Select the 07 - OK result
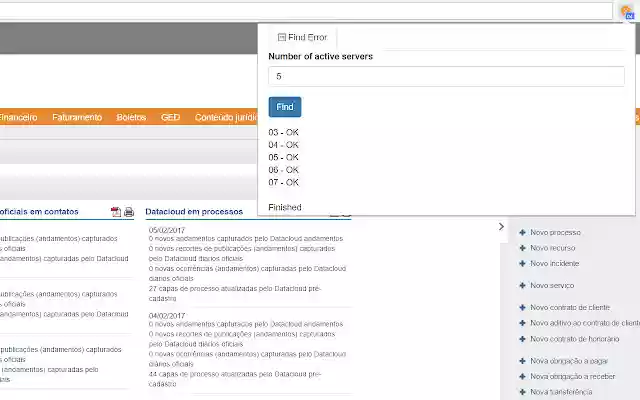This screenshot has width=640, height=400. click(283, 182)
